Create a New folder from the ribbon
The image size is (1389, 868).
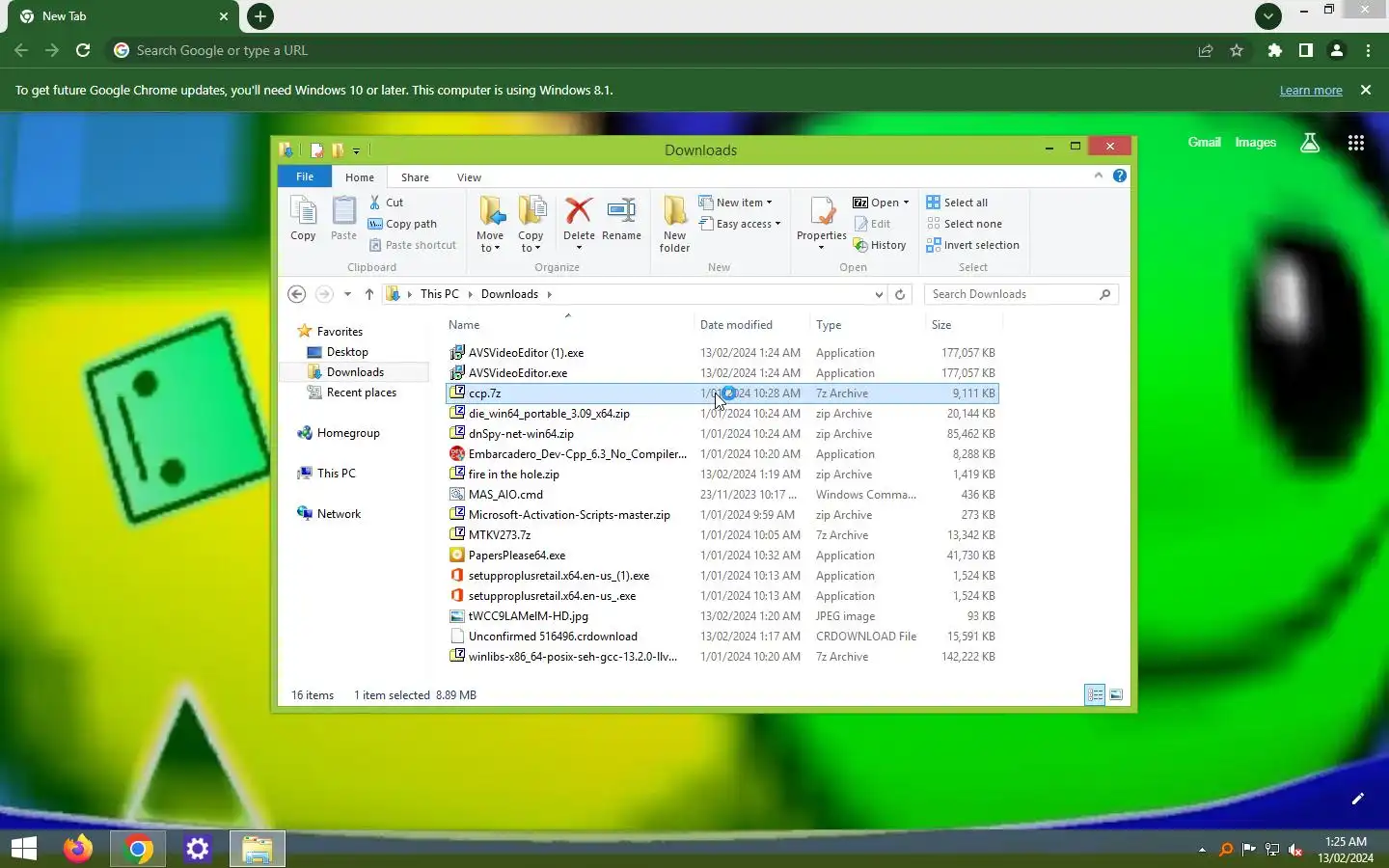(674, 224)
